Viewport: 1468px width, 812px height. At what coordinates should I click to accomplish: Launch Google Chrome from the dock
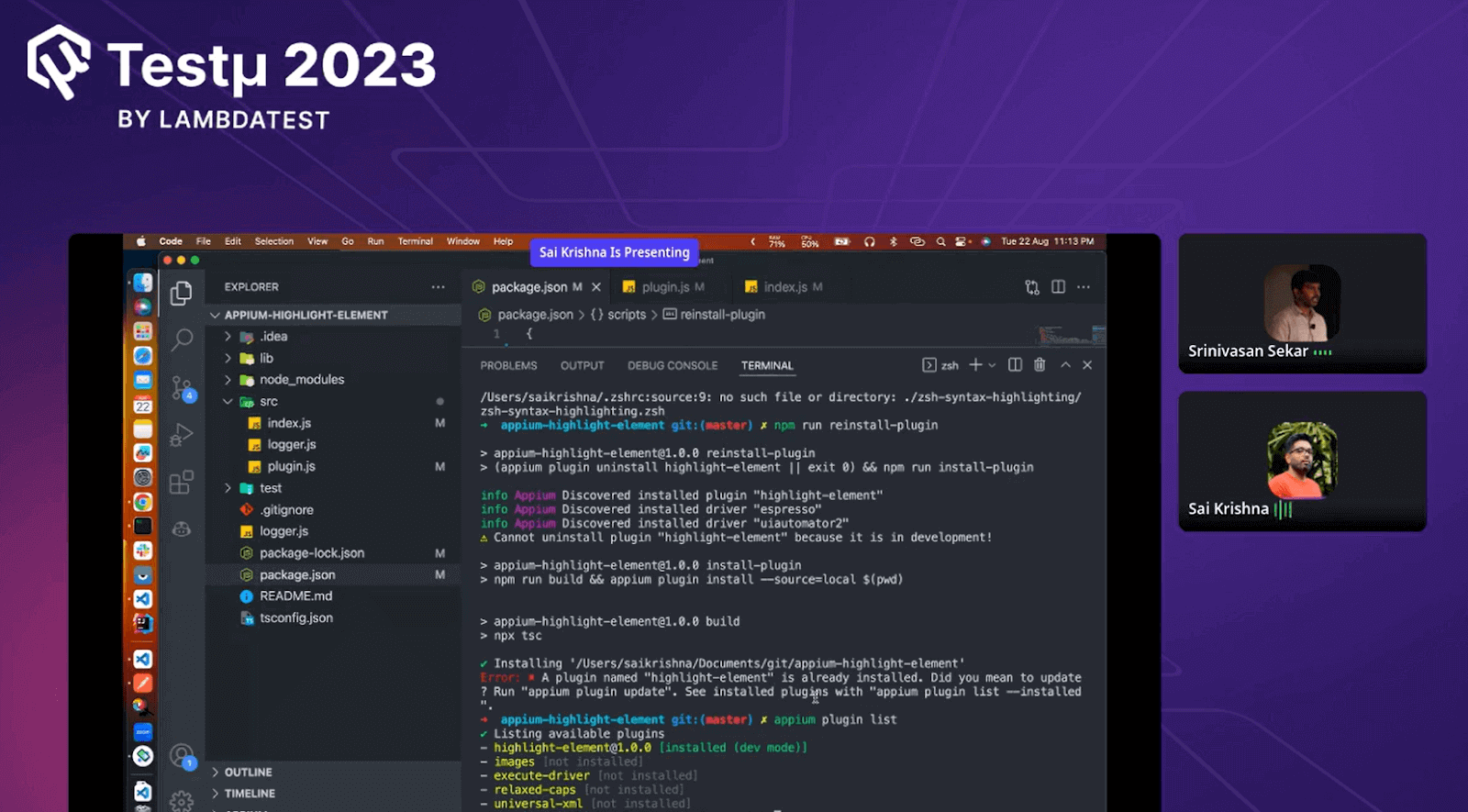click(x=142, y=502)
